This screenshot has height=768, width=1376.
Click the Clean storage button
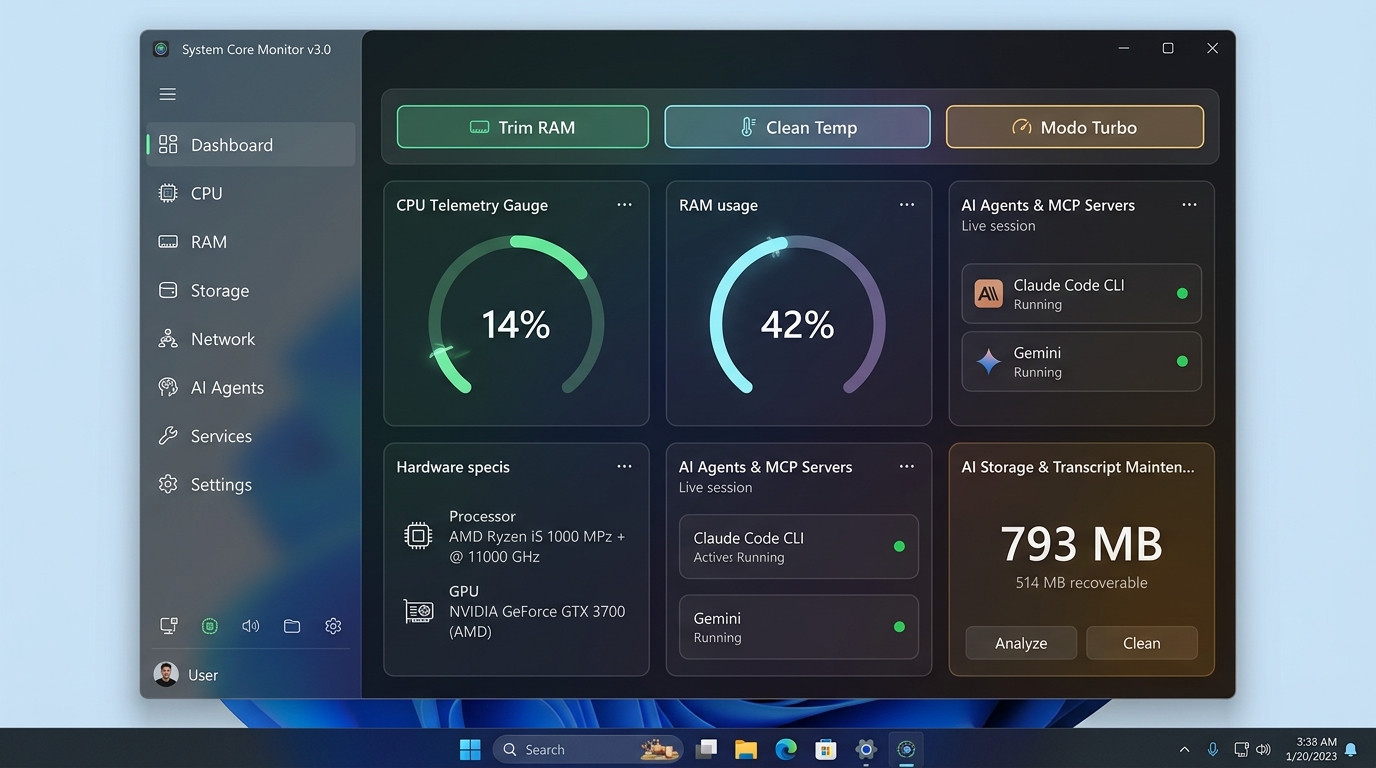pos(1142,643)
